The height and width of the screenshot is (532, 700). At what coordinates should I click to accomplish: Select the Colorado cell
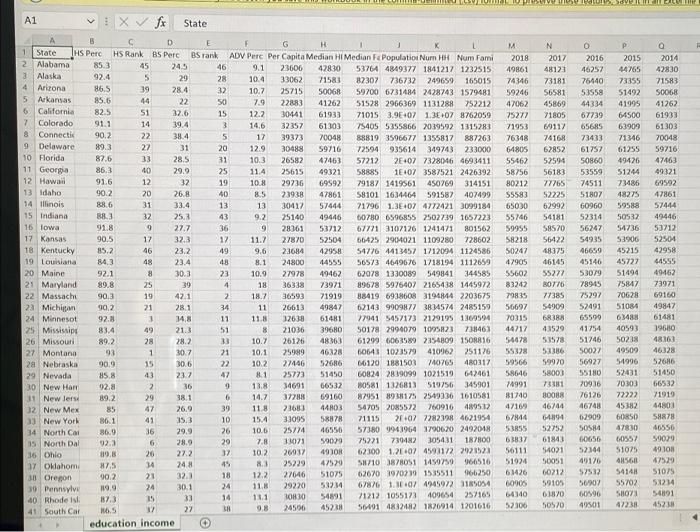tap(55, 123)
